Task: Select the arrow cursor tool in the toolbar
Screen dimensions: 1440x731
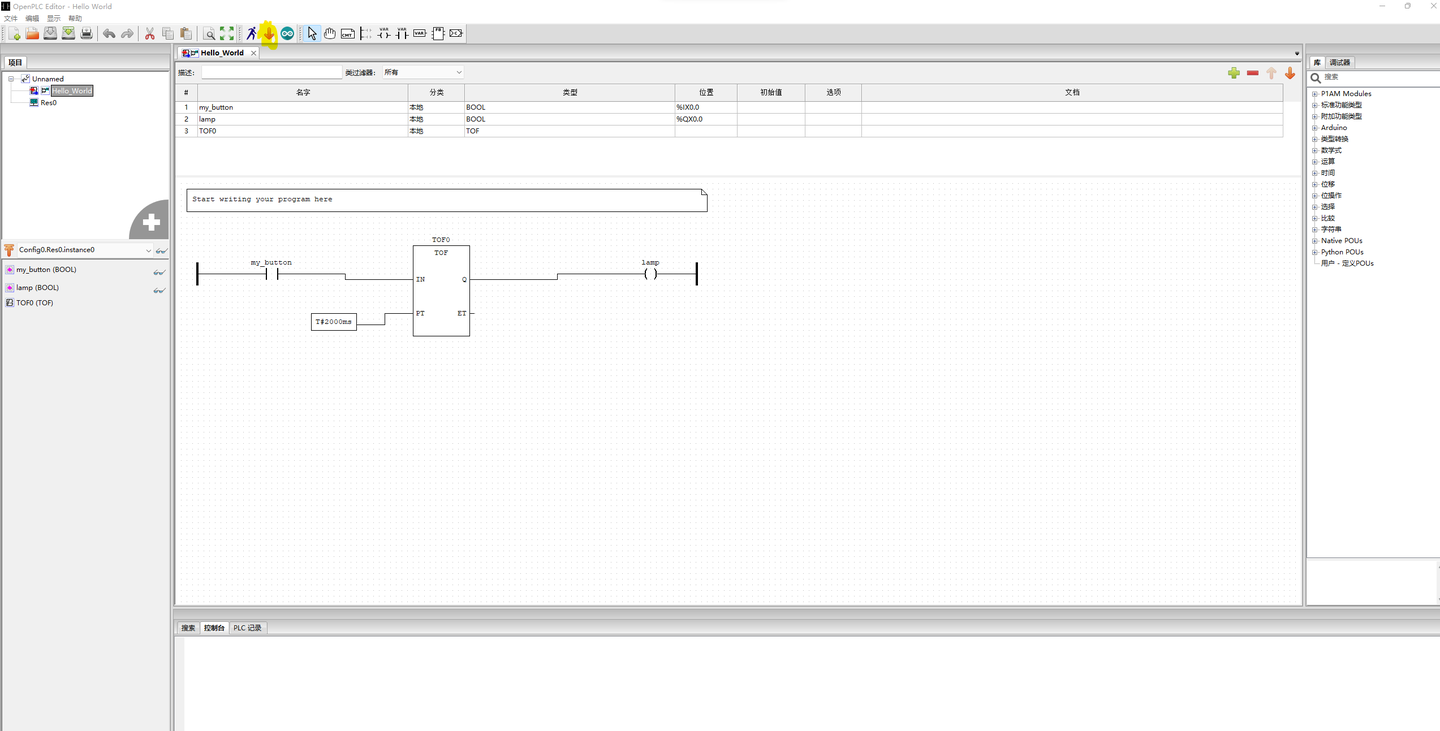Action: [313, 33]
